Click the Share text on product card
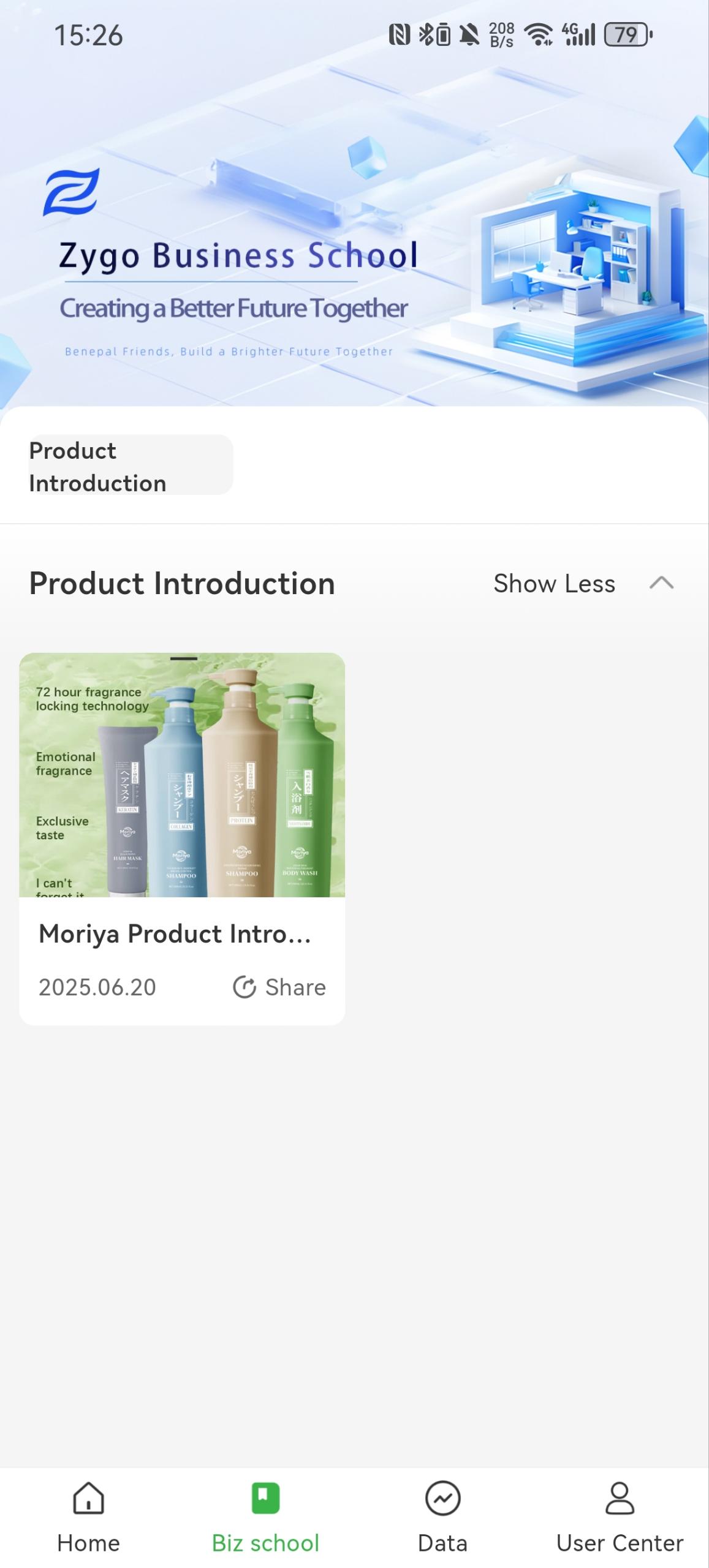Viewport: 709px width, 1568px height. (x=295, y=987)
